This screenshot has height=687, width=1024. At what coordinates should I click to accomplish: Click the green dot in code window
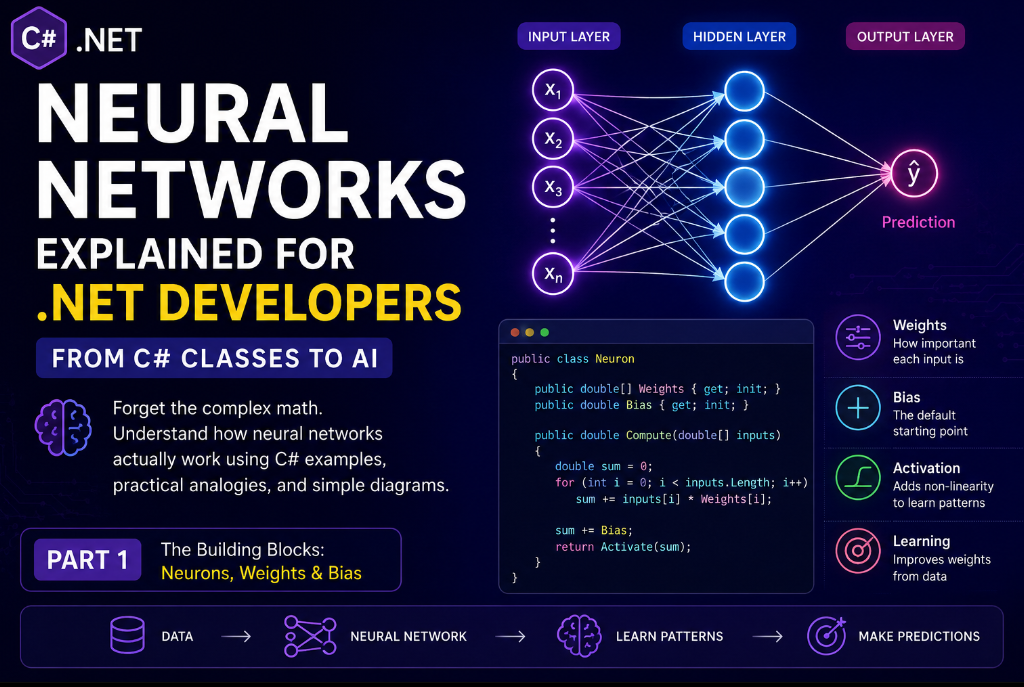tap(545, 332)
